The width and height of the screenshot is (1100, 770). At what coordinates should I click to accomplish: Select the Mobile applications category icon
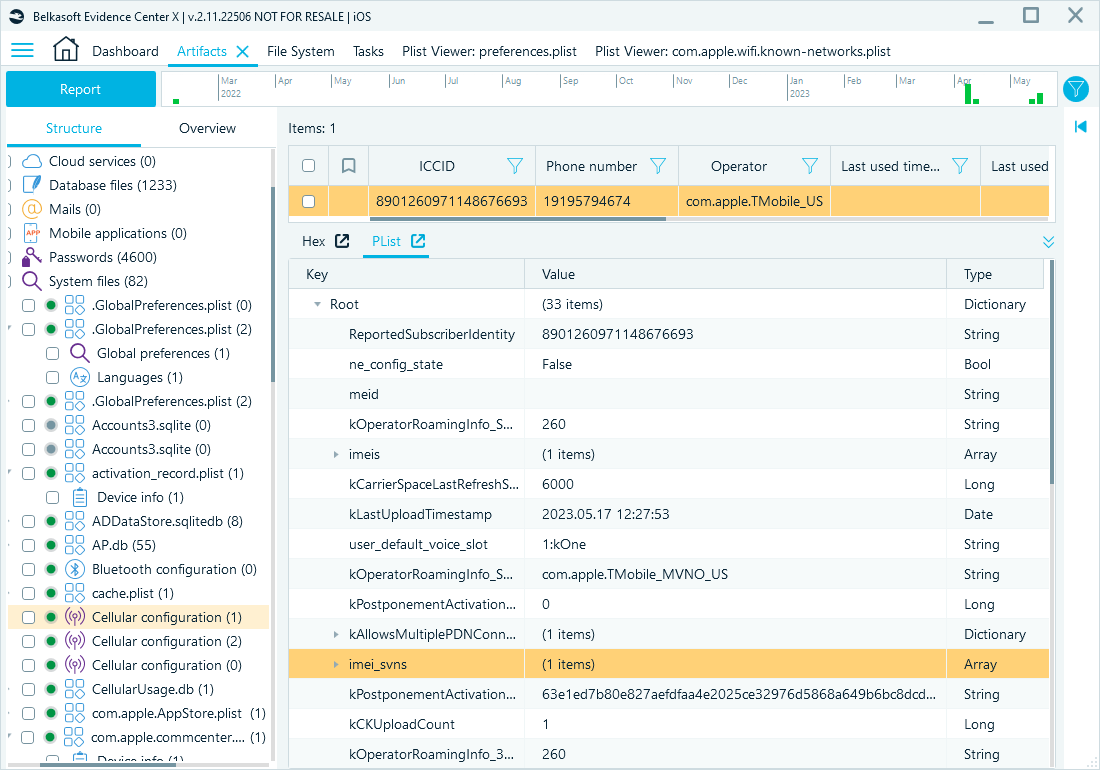click(32, 233)
